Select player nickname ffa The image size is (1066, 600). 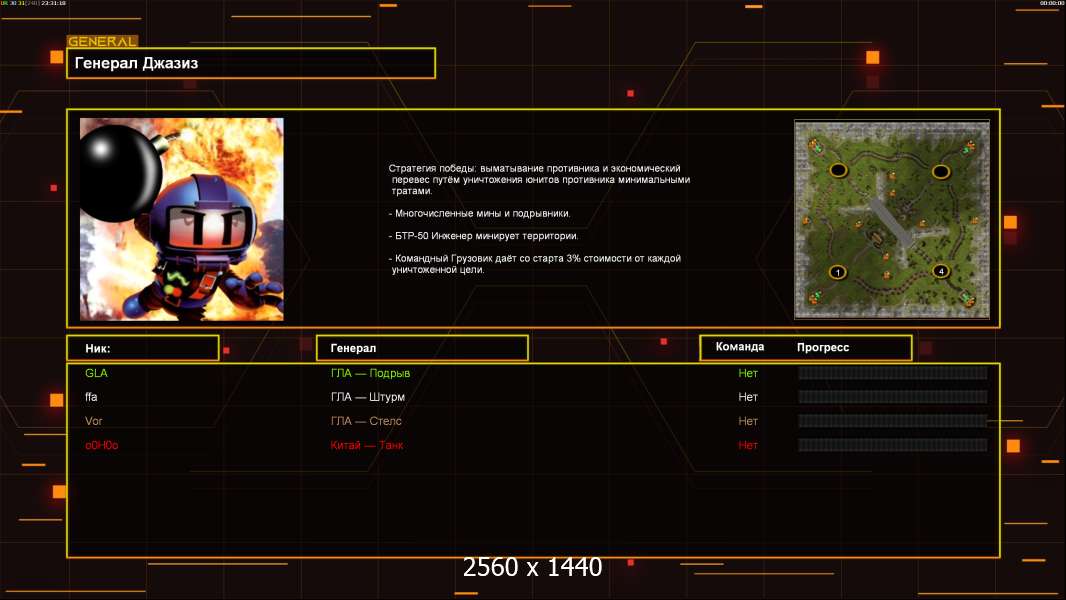tap(91, 397)
